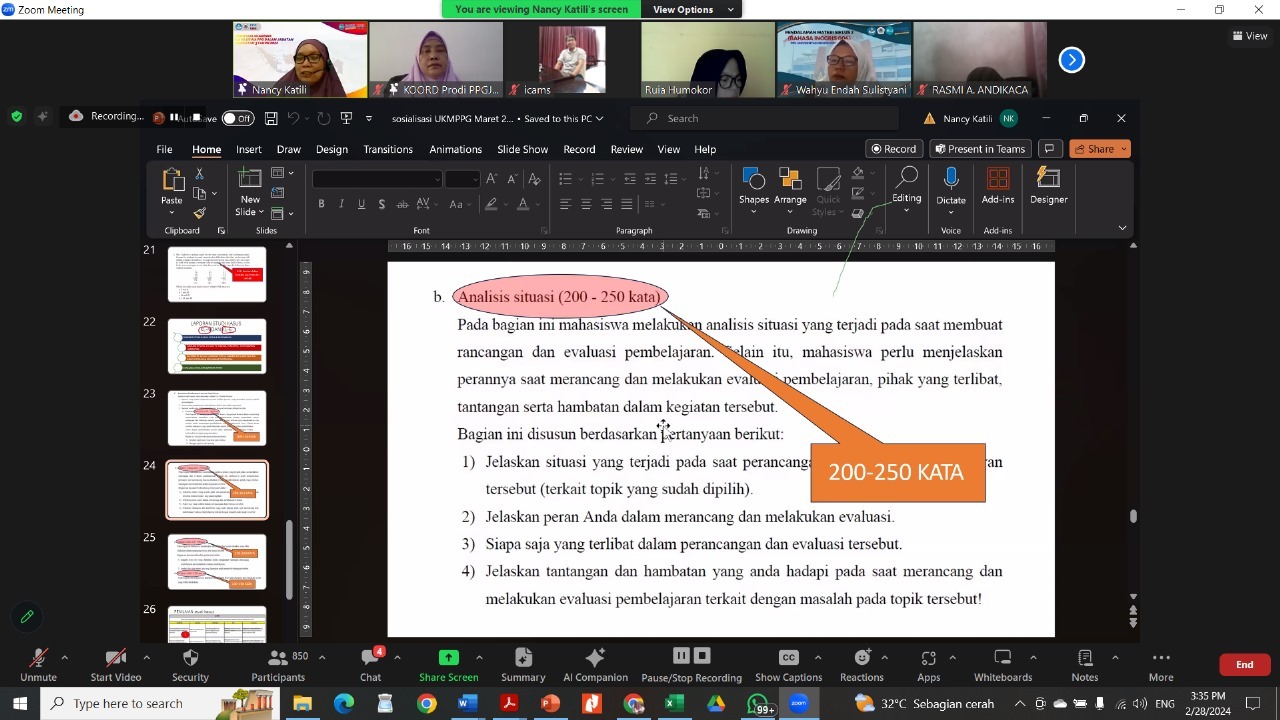The height and width of the screenshot is (720, 1280).
Task: Insert a New Slide icon
Action: pos(249,180)
